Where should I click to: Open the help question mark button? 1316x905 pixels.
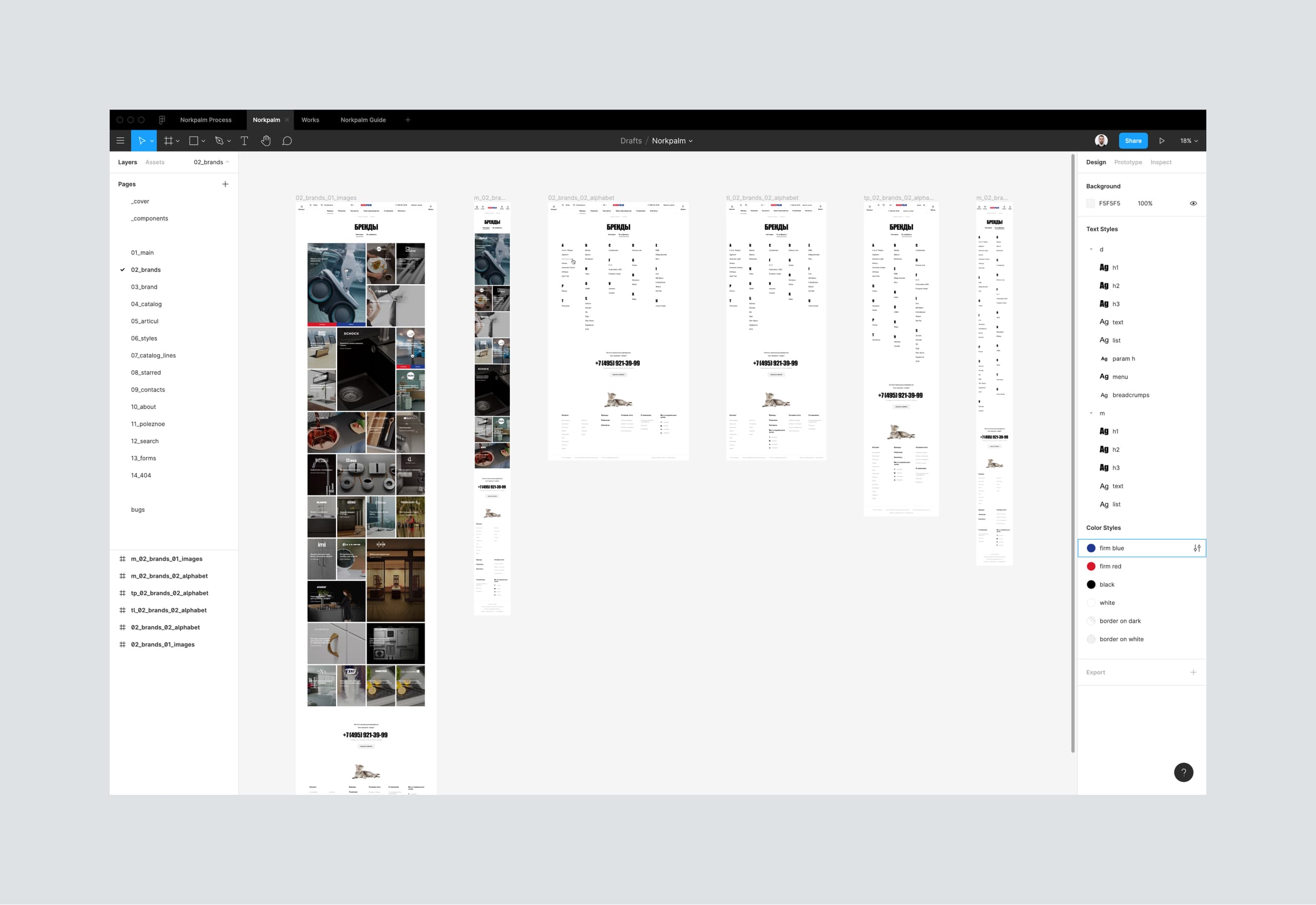tap(1183, 772)
